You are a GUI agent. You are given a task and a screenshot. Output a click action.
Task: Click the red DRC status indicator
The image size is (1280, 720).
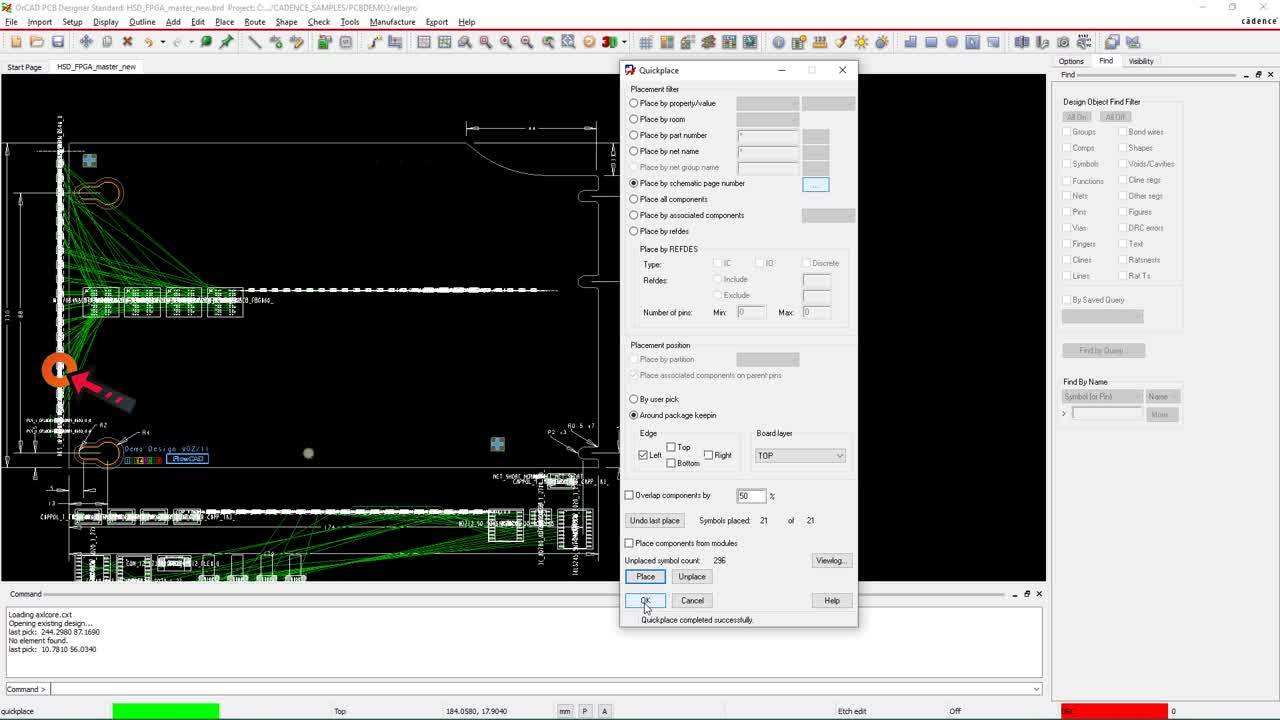coord(1114,711)
